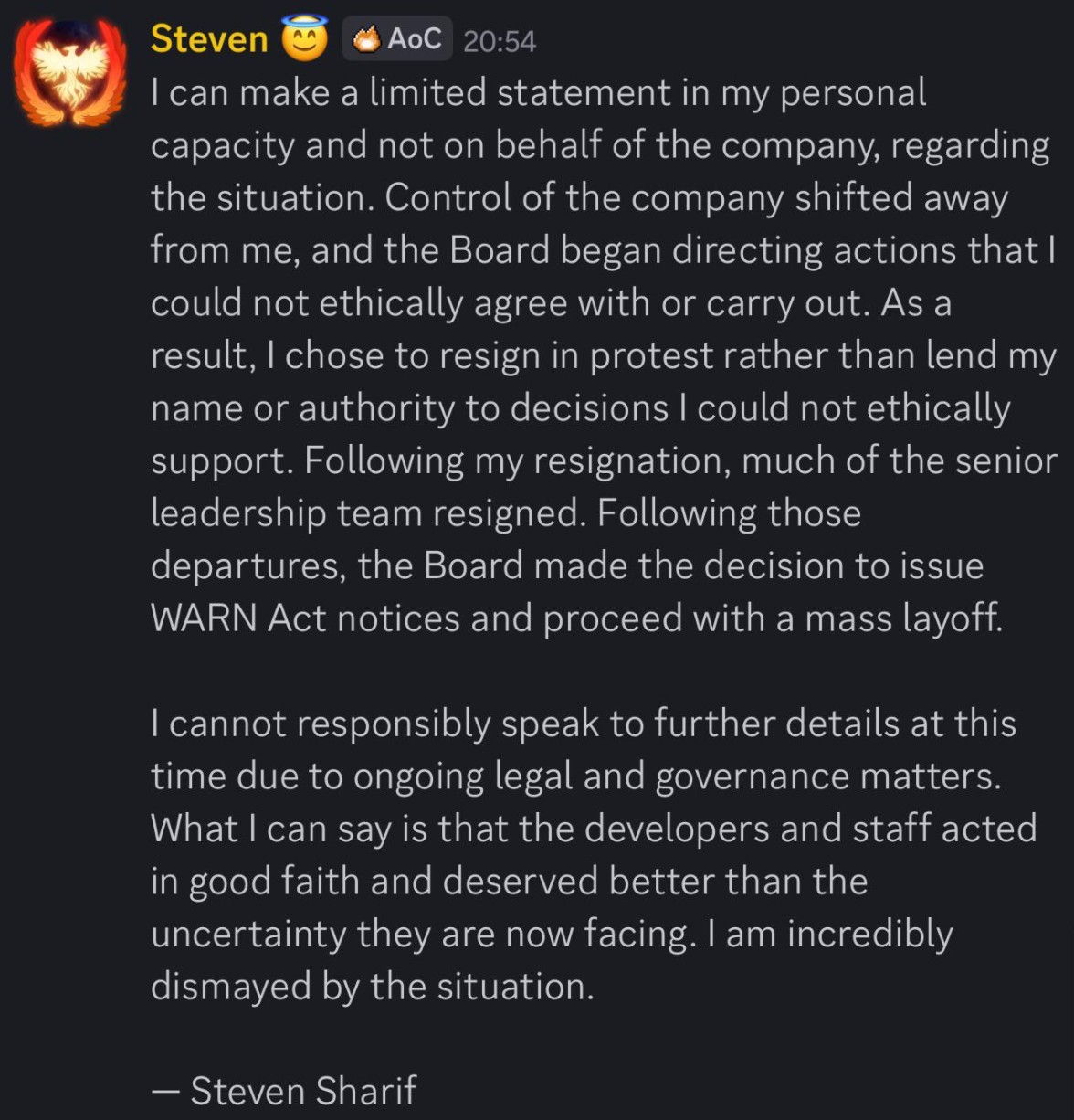Click the text "dismayed by the situation"
The width and height of the screenshot is (1074, 1120).
(x=372, y=987)
